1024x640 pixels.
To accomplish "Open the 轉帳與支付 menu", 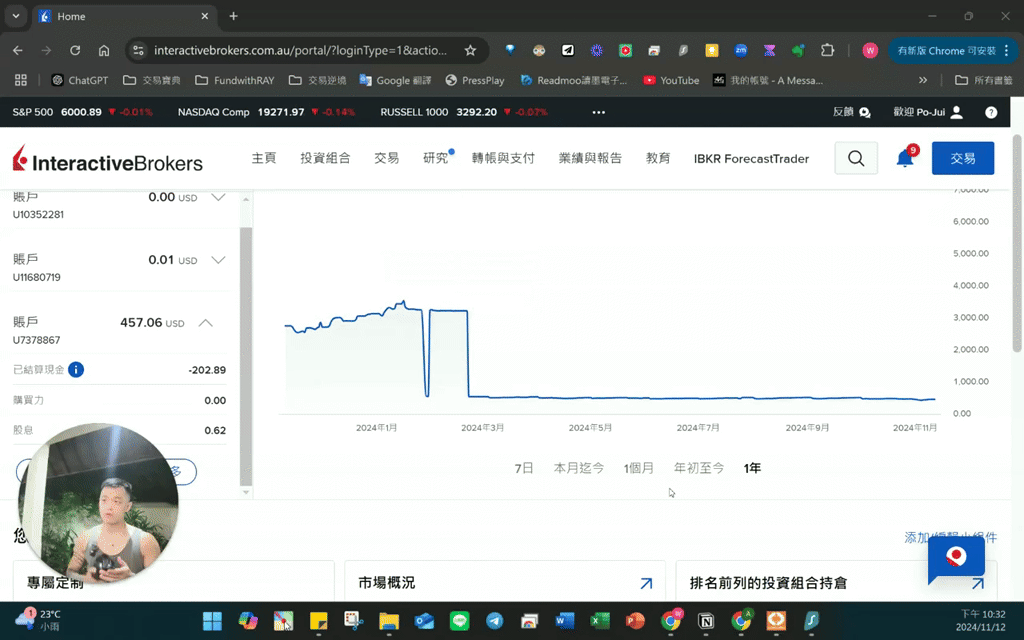I will (503, 158).
